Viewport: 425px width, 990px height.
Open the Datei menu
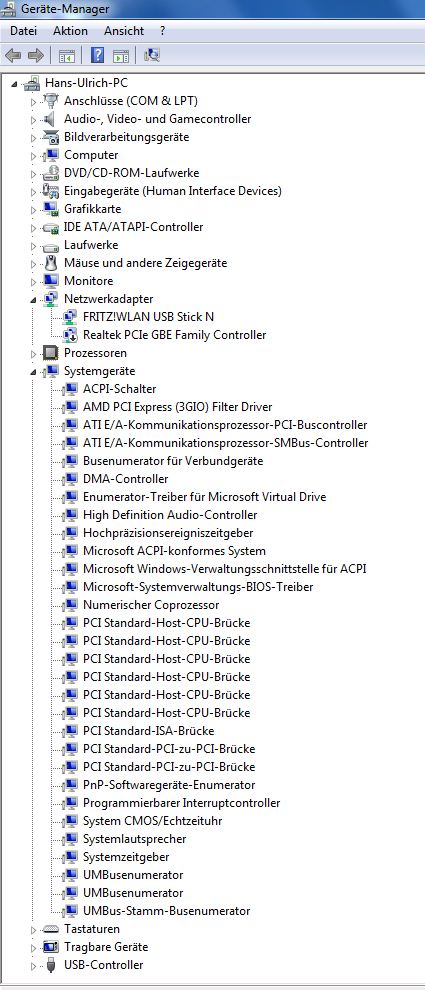(x=24, y=30)
